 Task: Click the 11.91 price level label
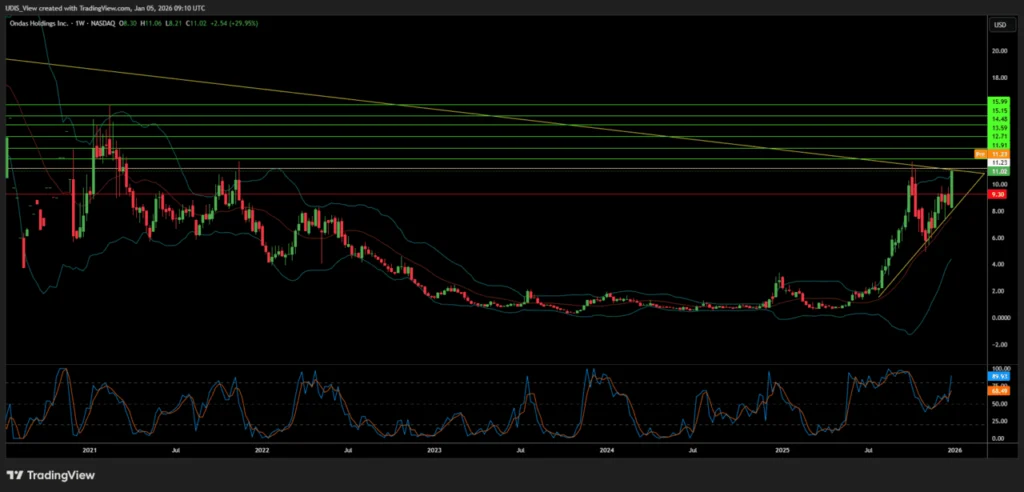point(998,144)
